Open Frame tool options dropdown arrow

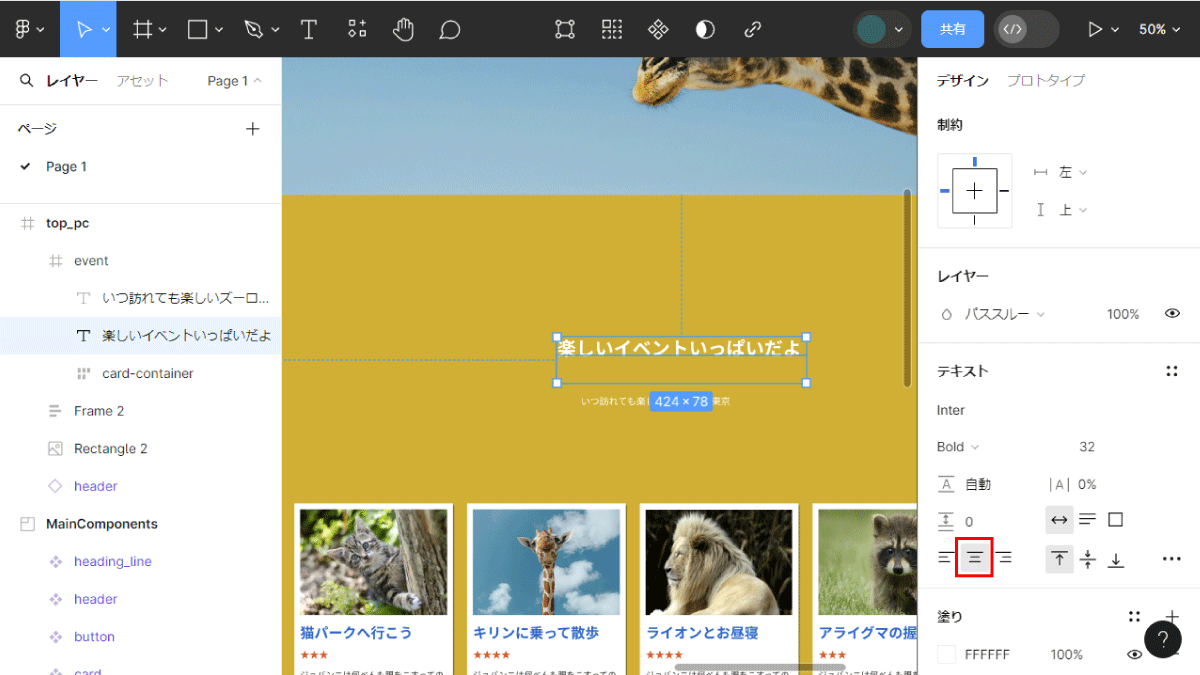pyautogui.click(x=163, y=30)
